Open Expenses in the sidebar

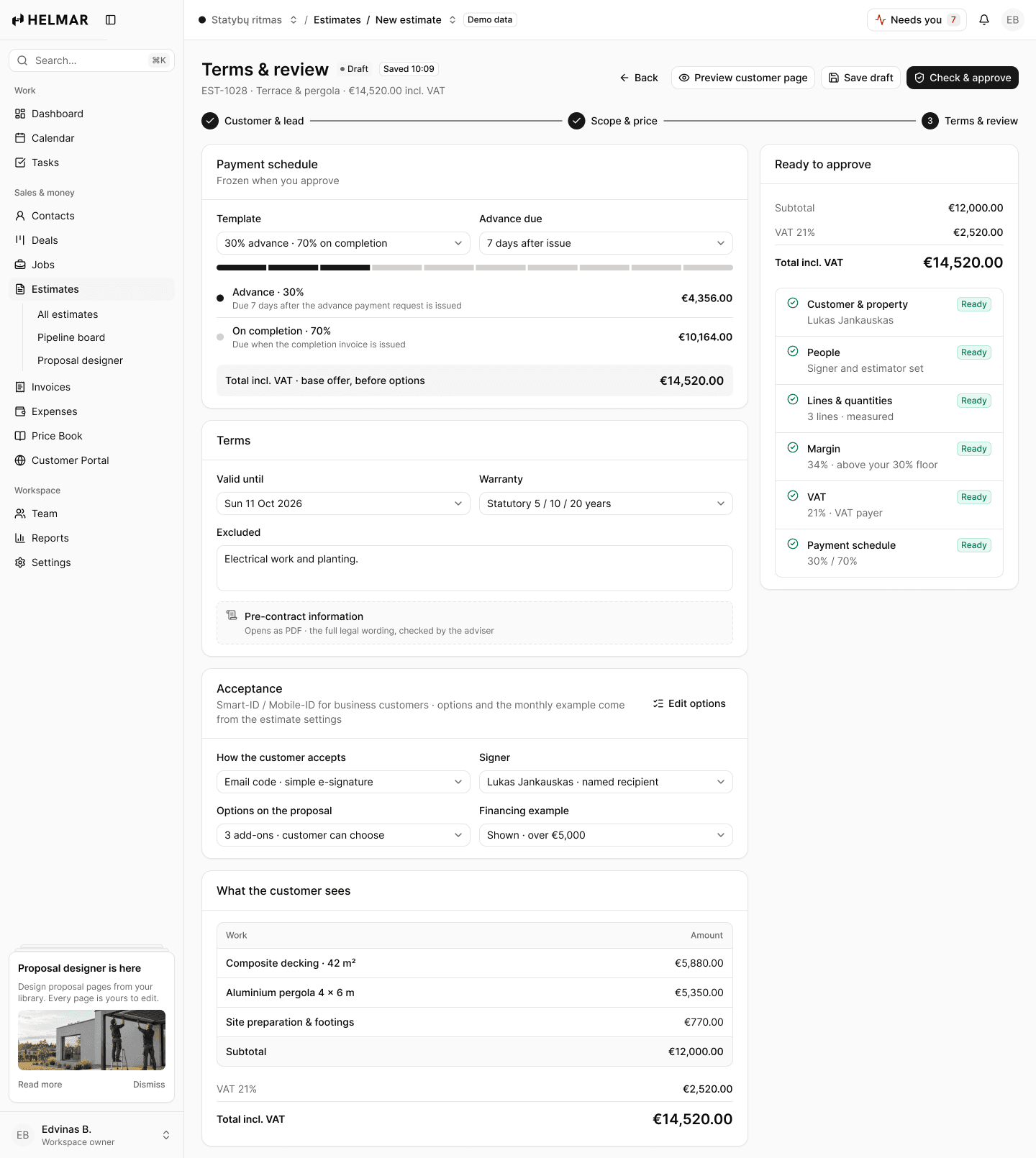92,411
